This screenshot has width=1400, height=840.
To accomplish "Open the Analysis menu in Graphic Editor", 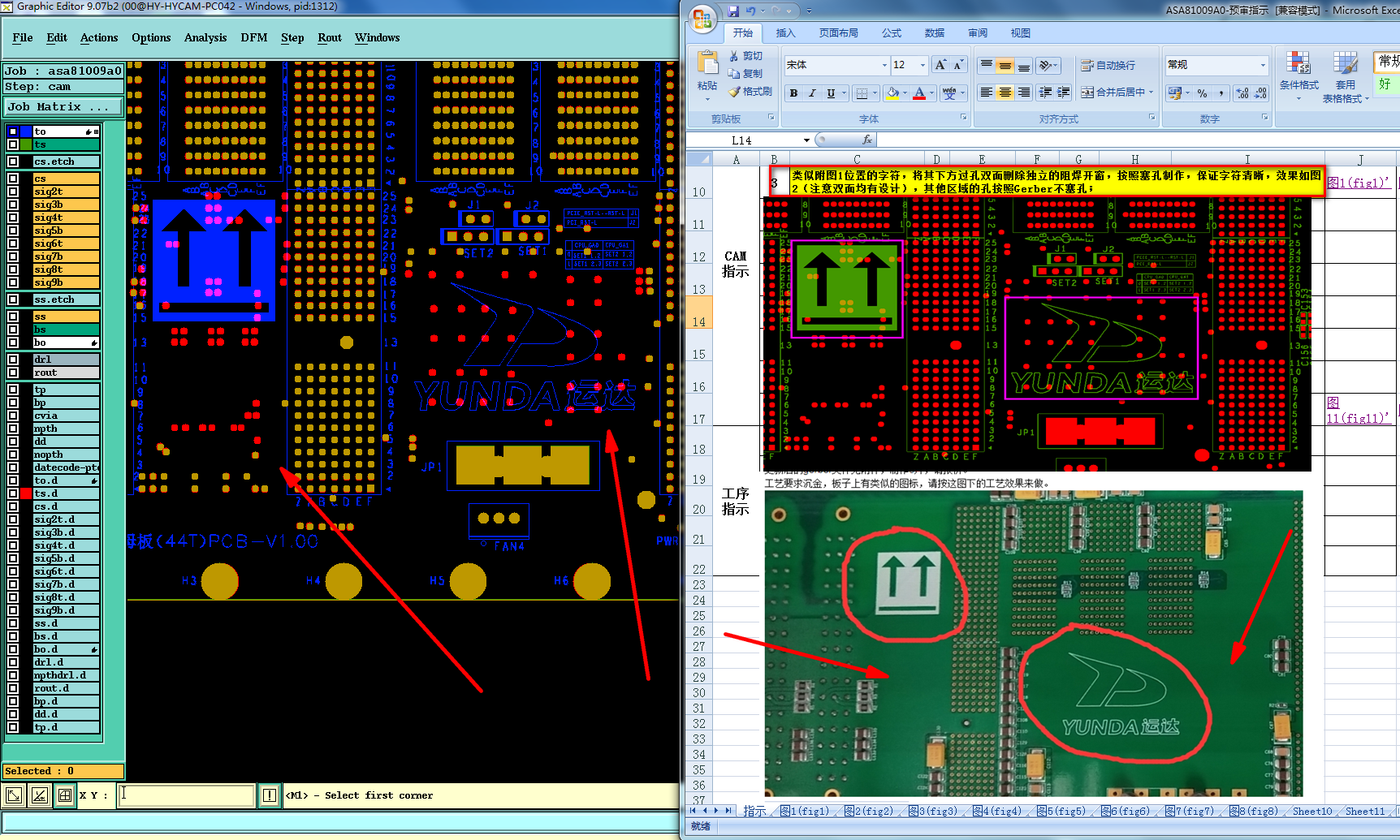I will (205, 37).
